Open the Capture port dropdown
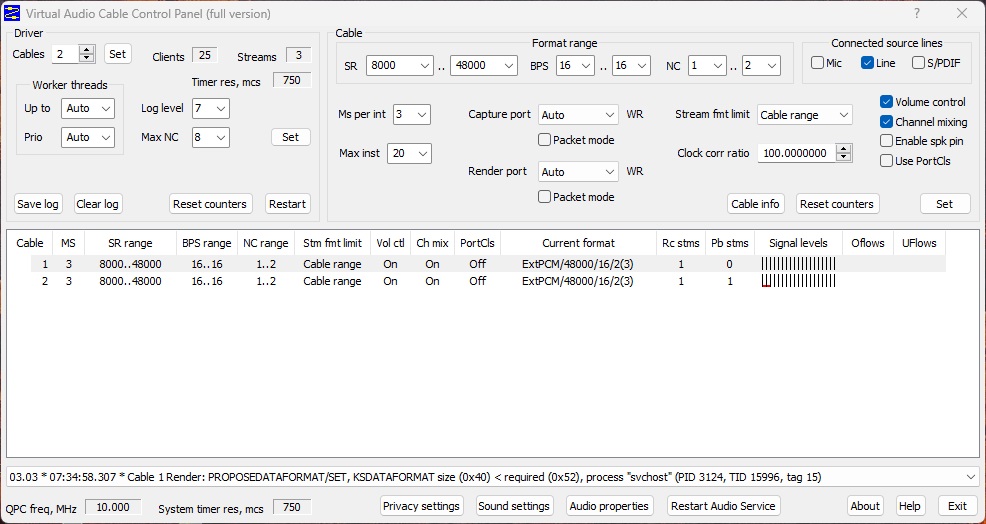The width and height of the screenshot is (986, 524). pos(579,114)
